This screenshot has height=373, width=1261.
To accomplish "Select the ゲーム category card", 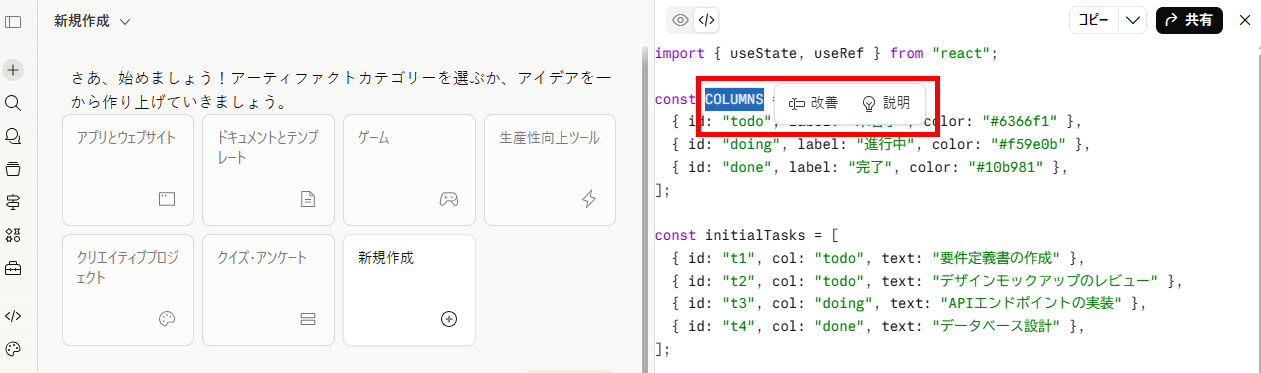I will coord(409,169).
